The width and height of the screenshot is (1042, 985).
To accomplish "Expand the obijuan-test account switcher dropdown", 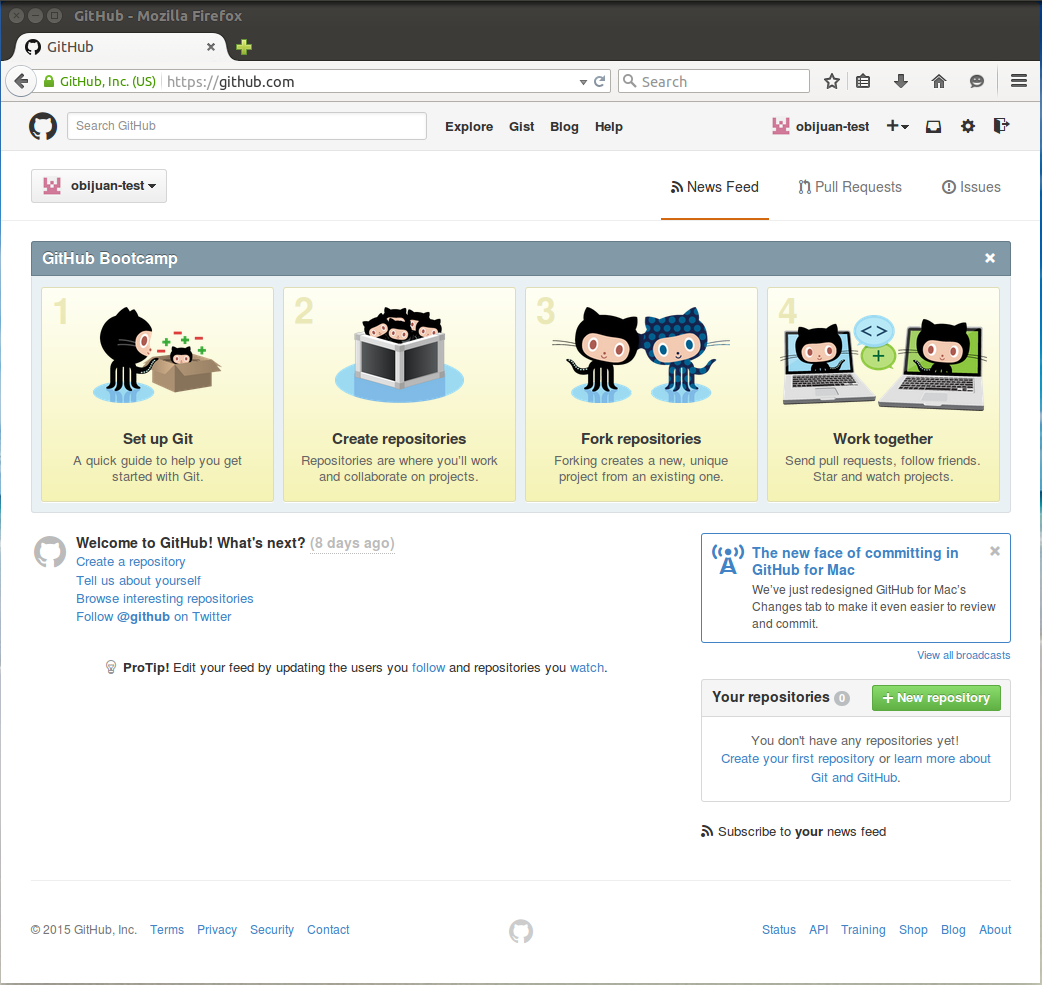I will (99, 186).
